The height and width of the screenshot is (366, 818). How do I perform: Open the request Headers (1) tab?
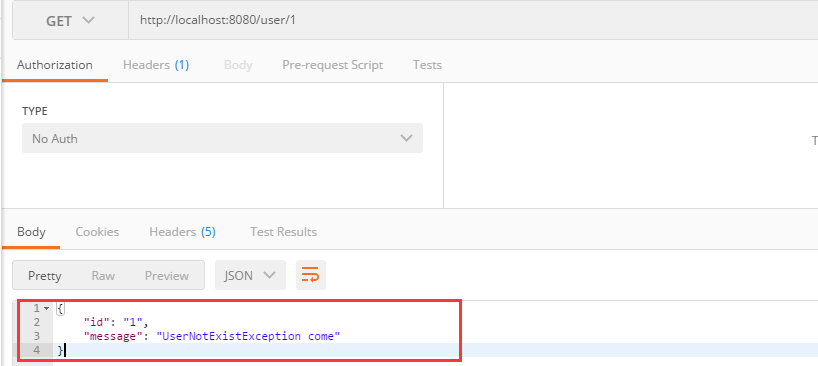coord(156,65)
